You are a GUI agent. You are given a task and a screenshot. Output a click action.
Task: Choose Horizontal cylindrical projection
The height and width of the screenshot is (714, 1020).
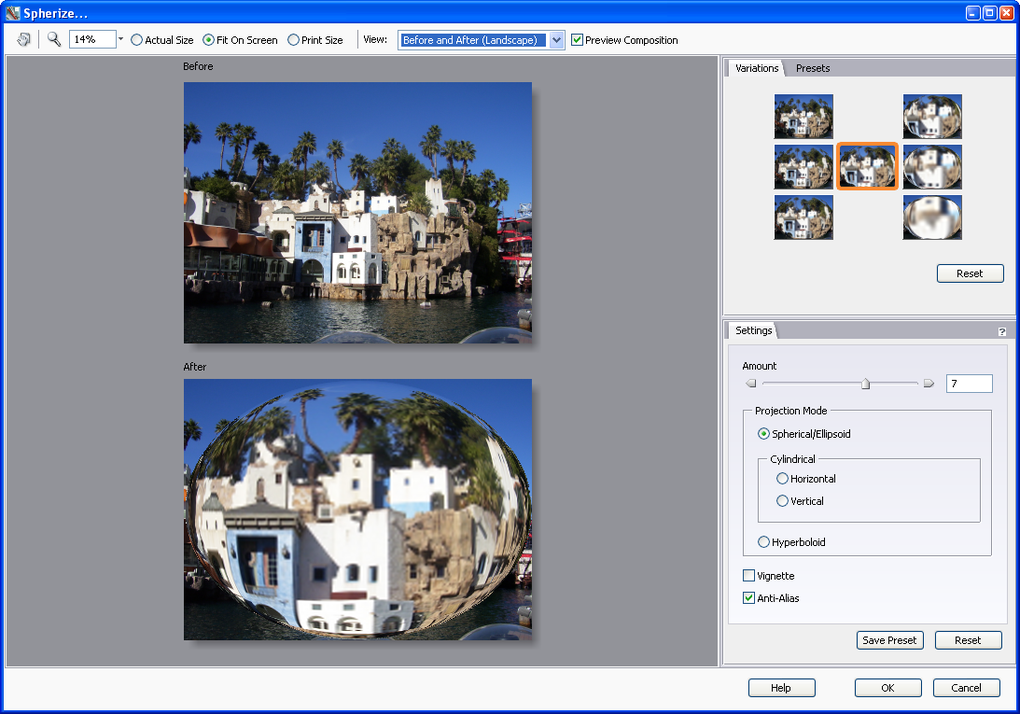783,479
